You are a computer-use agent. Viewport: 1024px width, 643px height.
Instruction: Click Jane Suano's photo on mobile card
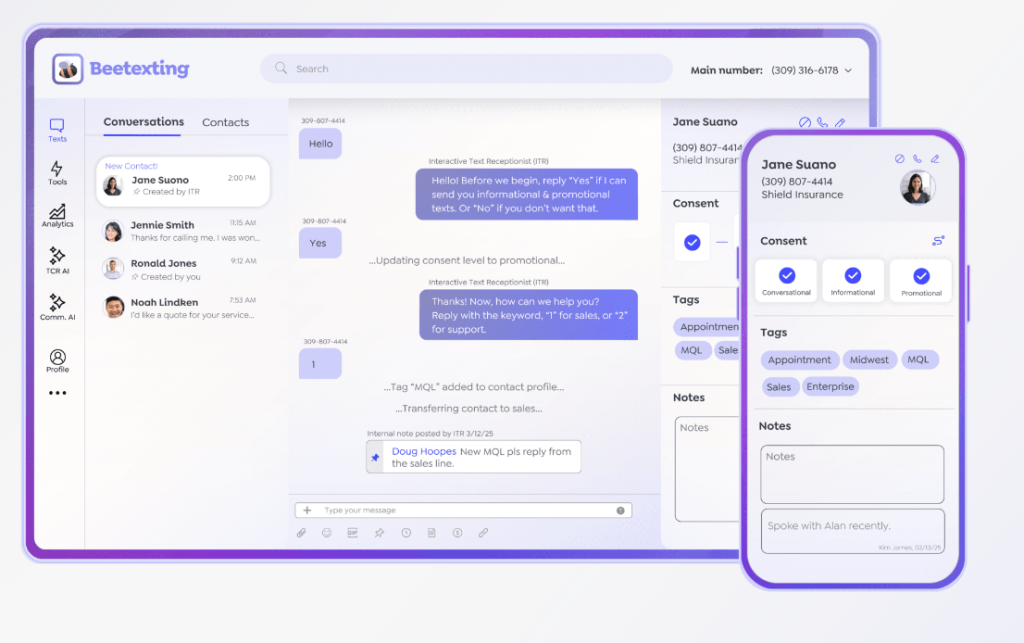[917, 187]
